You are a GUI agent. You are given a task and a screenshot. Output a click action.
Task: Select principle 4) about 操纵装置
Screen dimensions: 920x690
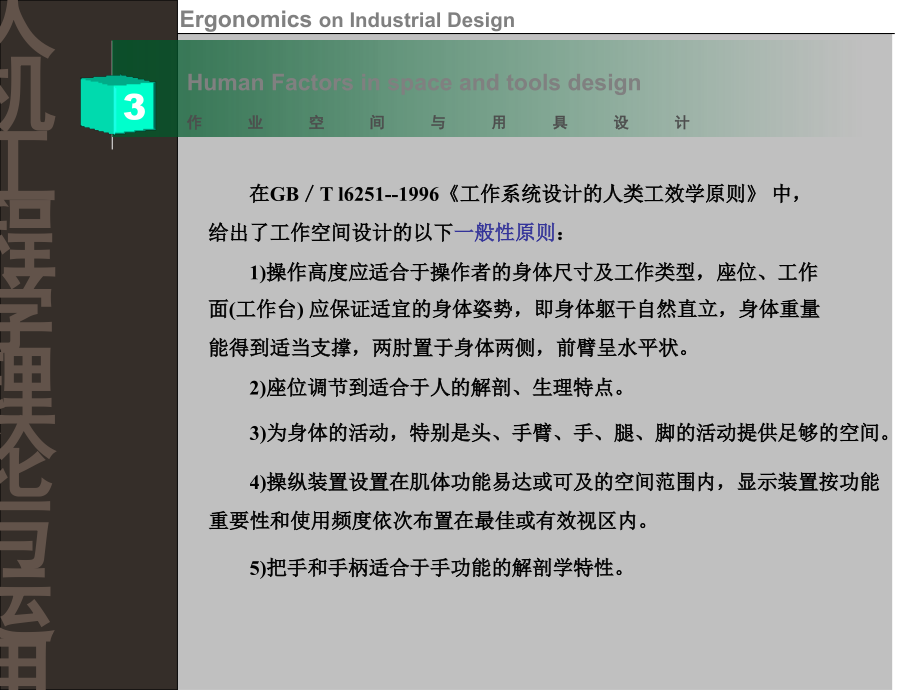564,483
